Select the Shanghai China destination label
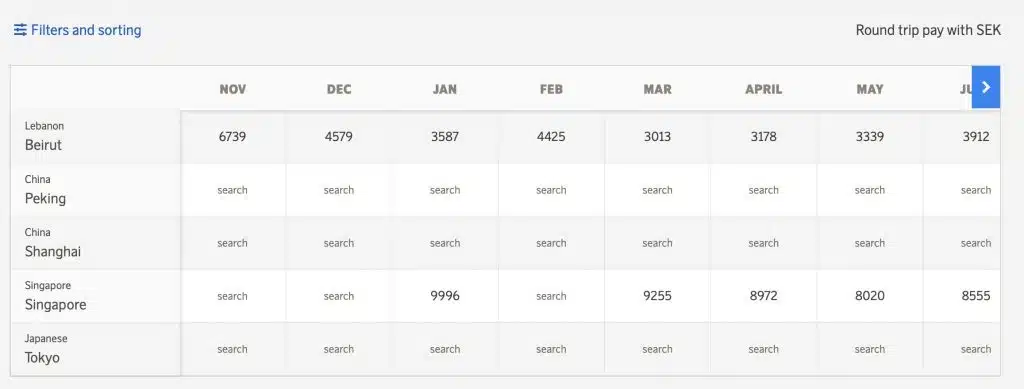The image size is (1024, 389). tap(95, 243)
